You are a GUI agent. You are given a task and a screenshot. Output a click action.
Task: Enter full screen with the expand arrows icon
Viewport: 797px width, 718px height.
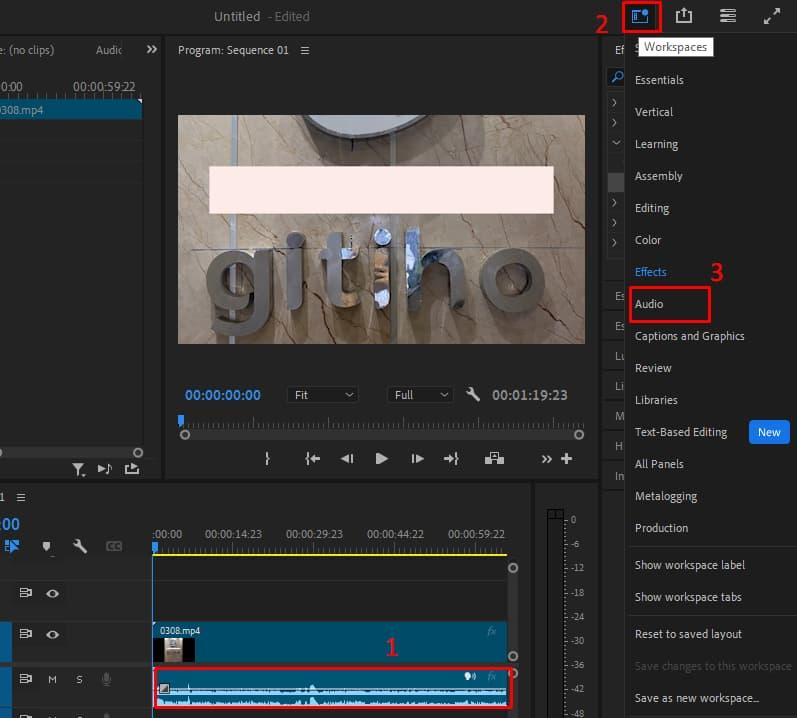click(x=772, y=16)
